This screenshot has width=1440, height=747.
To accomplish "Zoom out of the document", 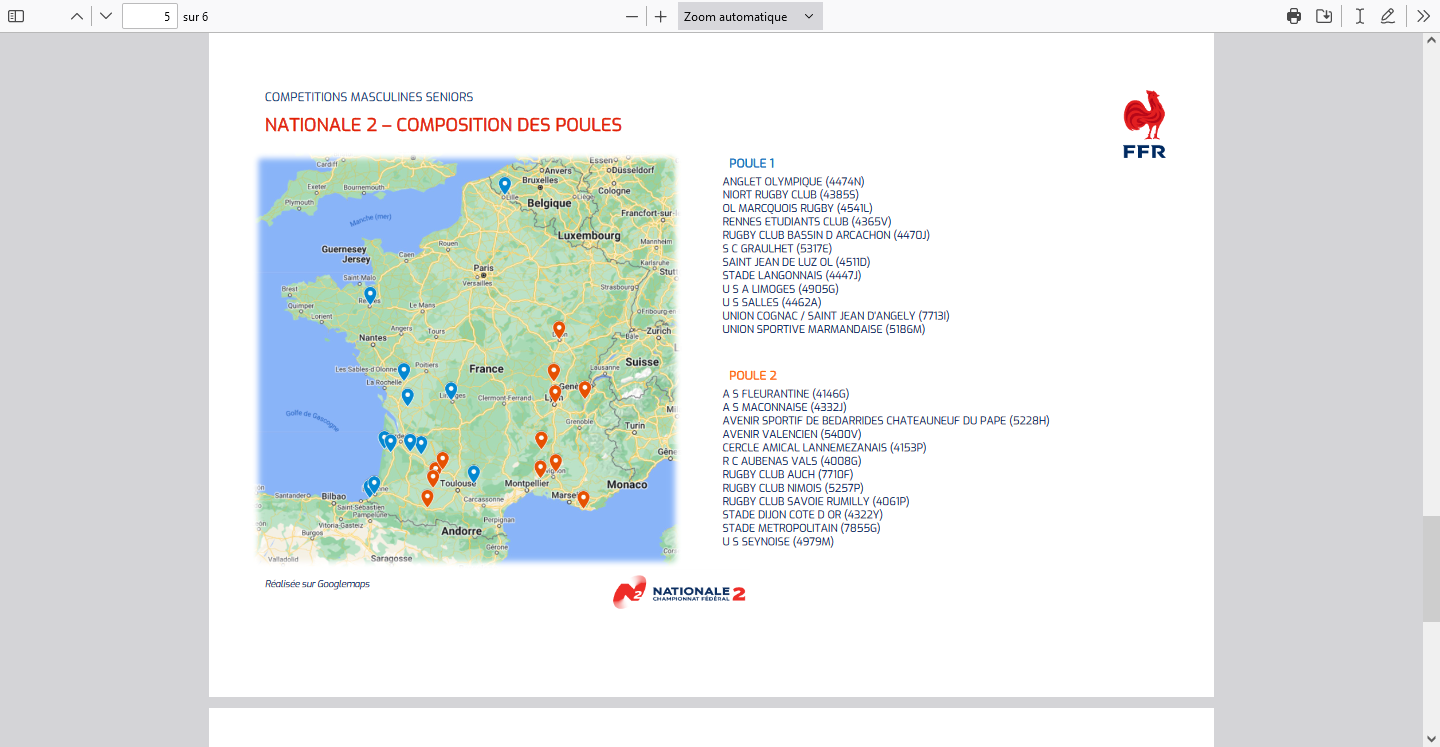I will coord(632,16).
